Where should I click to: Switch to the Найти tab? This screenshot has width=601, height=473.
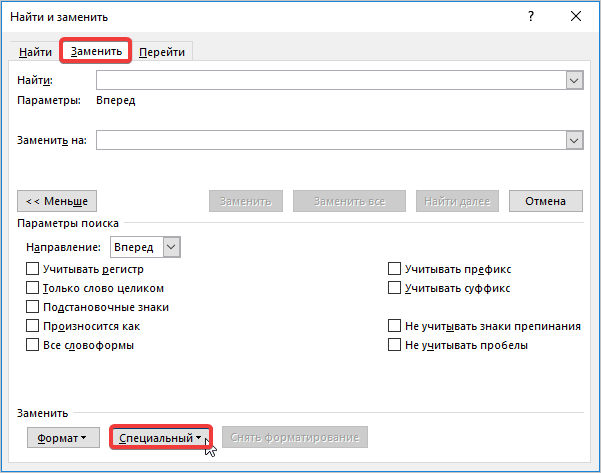pos(36,52)
